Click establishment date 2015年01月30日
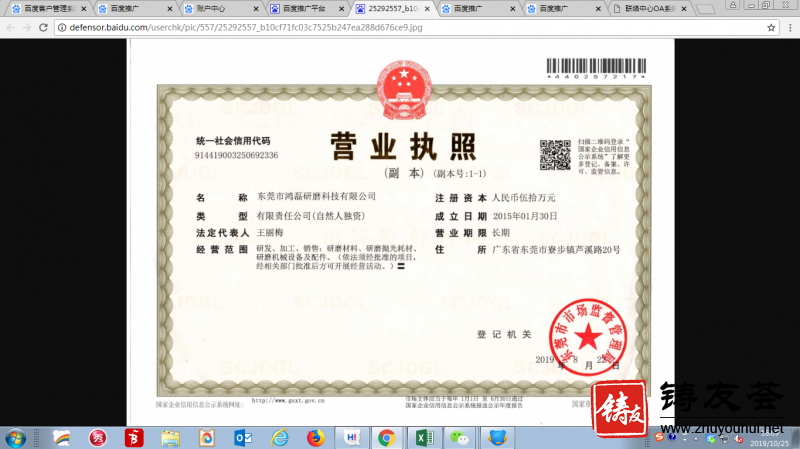Image resolution: width=800 pixels, height=449 pixels. tap(525, 216)
